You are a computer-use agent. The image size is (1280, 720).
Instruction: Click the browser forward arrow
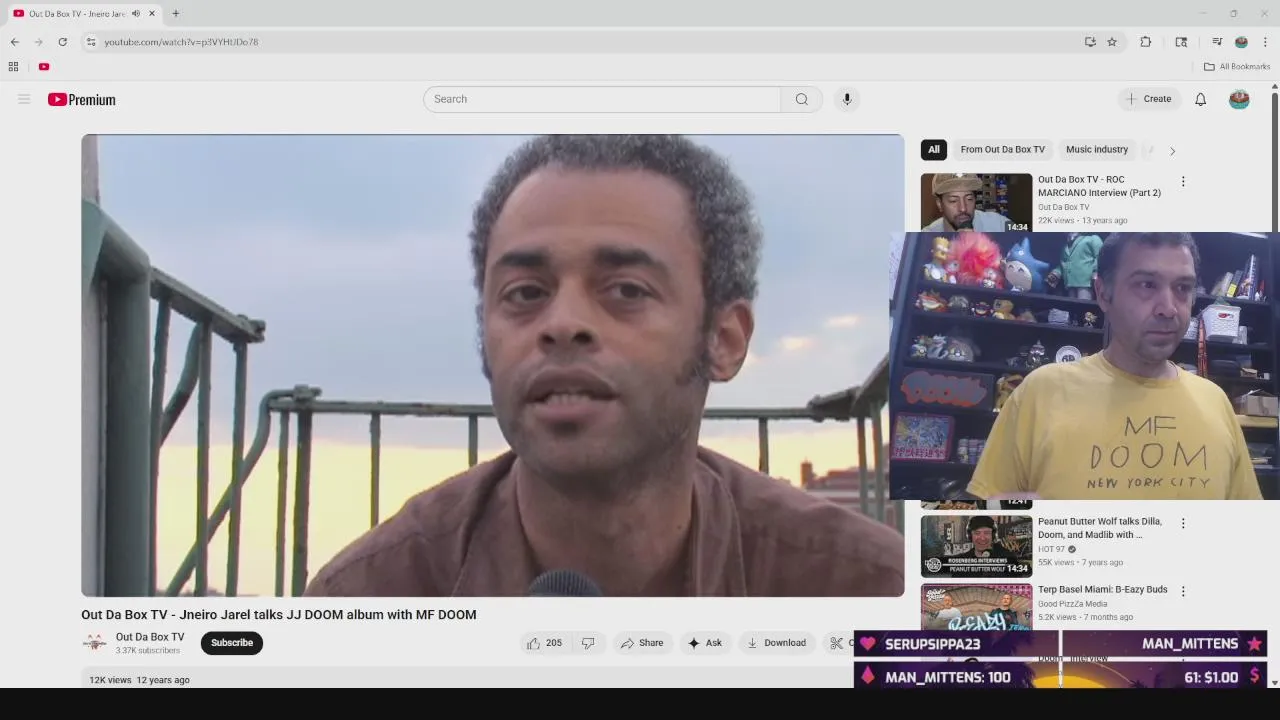click(38, 42)
